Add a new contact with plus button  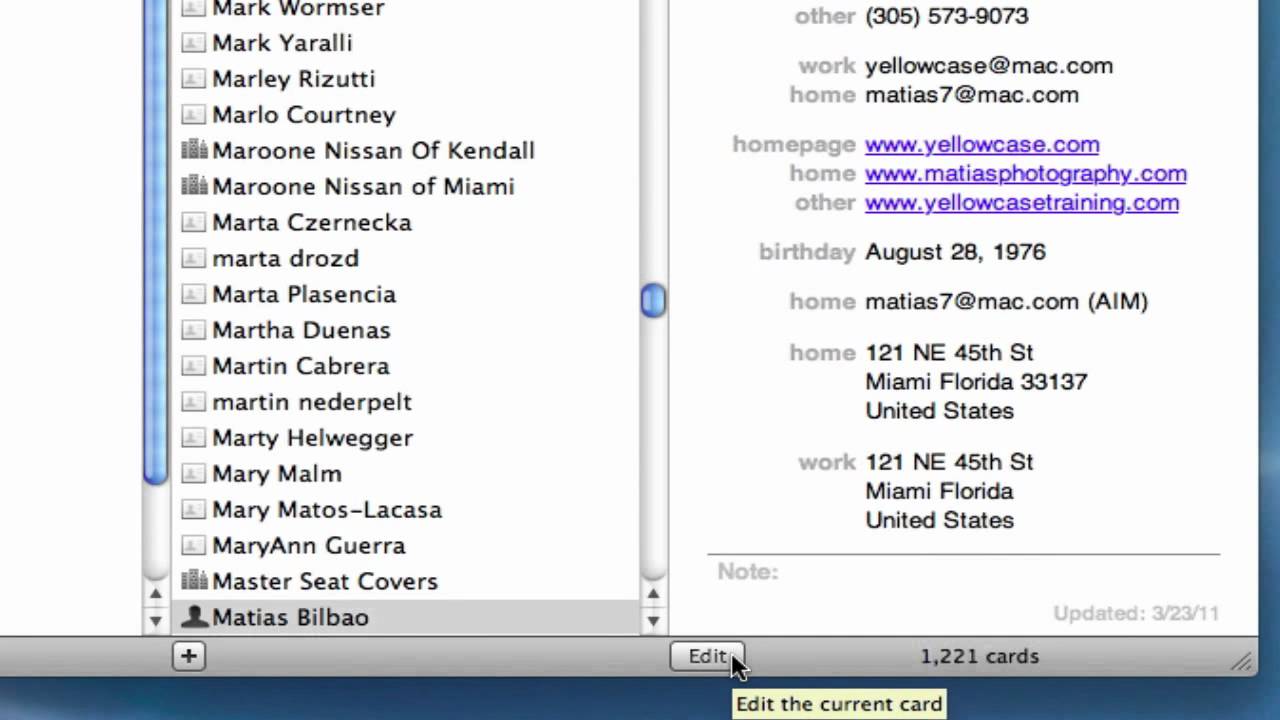point(188,656)
